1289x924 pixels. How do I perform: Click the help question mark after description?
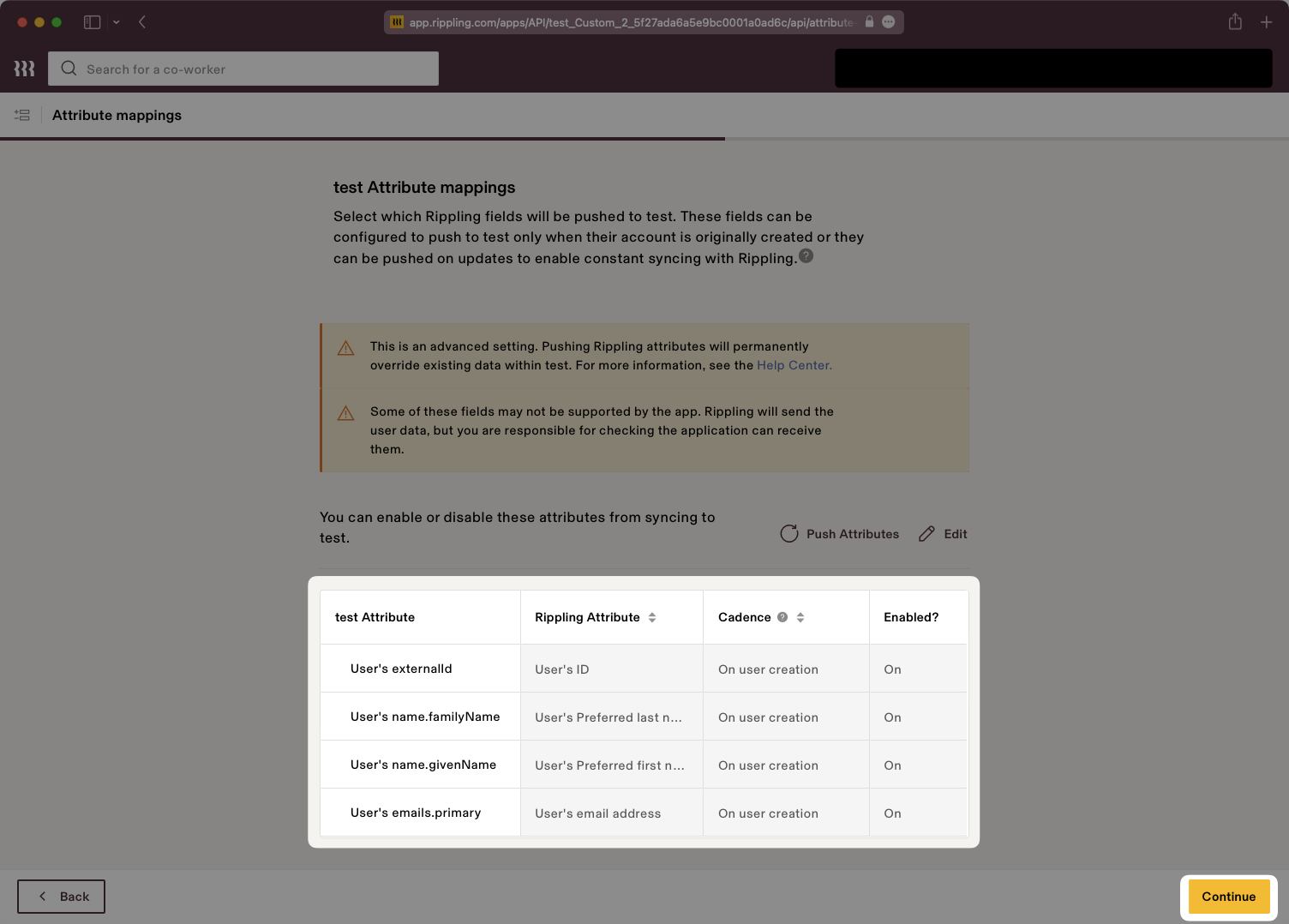click(806, 256)
